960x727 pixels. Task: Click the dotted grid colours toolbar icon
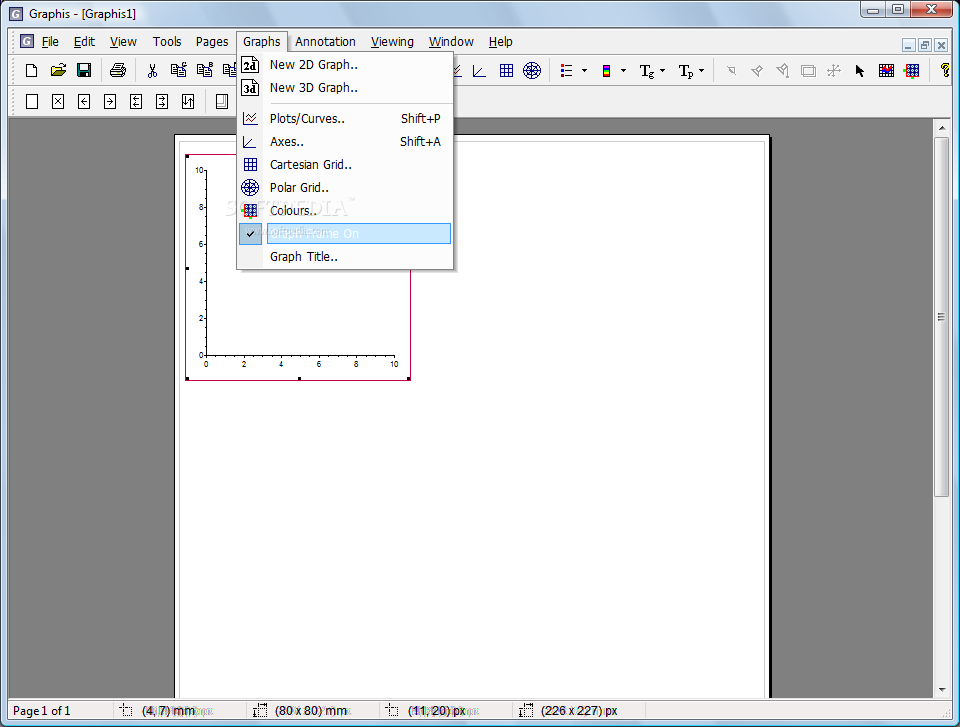pyautogui.click(x=912, y=71)
